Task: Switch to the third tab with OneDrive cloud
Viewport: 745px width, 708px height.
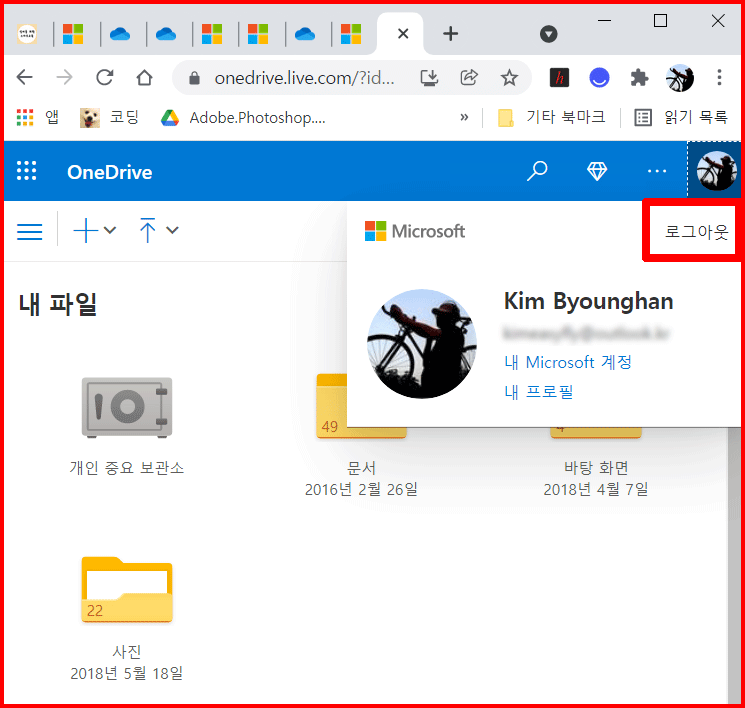Action: click(120, 34)
